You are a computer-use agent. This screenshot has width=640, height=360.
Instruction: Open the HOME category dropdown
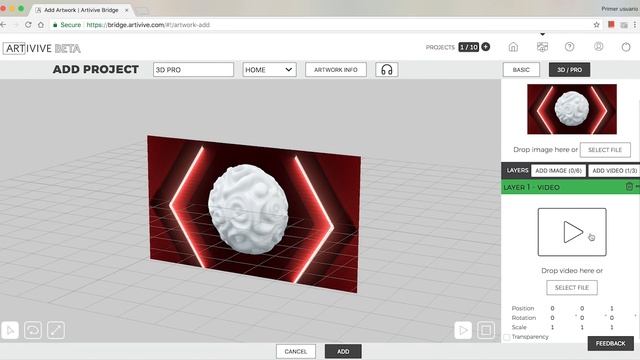tap(269, 70)
